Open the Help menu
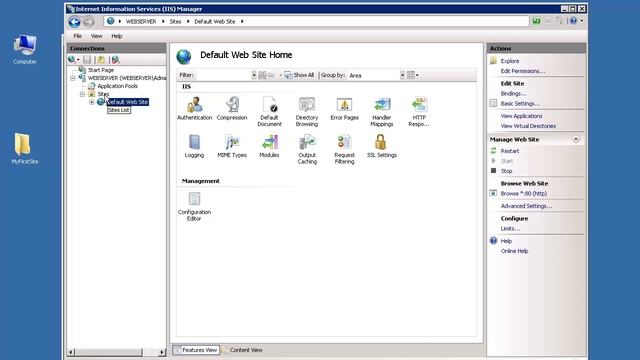The width and height of the screenshot is (640, 360). 117,36
